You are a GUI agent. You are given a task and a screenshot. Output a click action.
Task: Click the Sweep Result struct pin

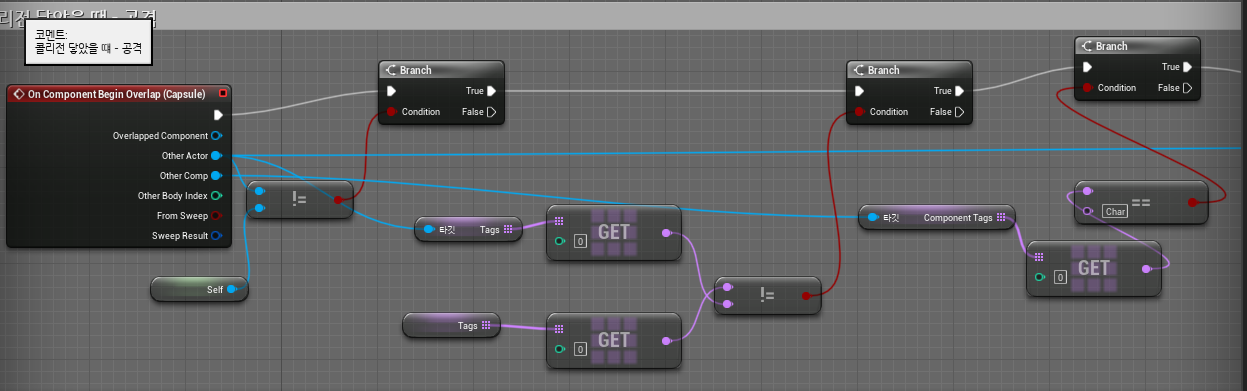216,236
